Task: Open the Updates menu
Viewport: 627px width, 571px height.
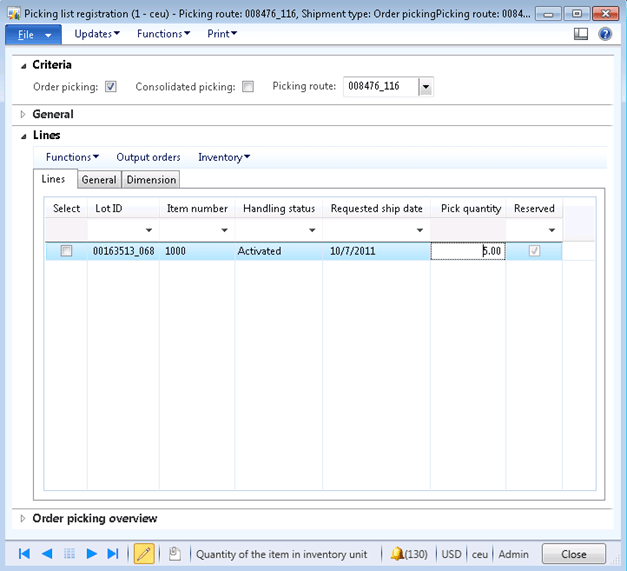Action: (97, 33)
